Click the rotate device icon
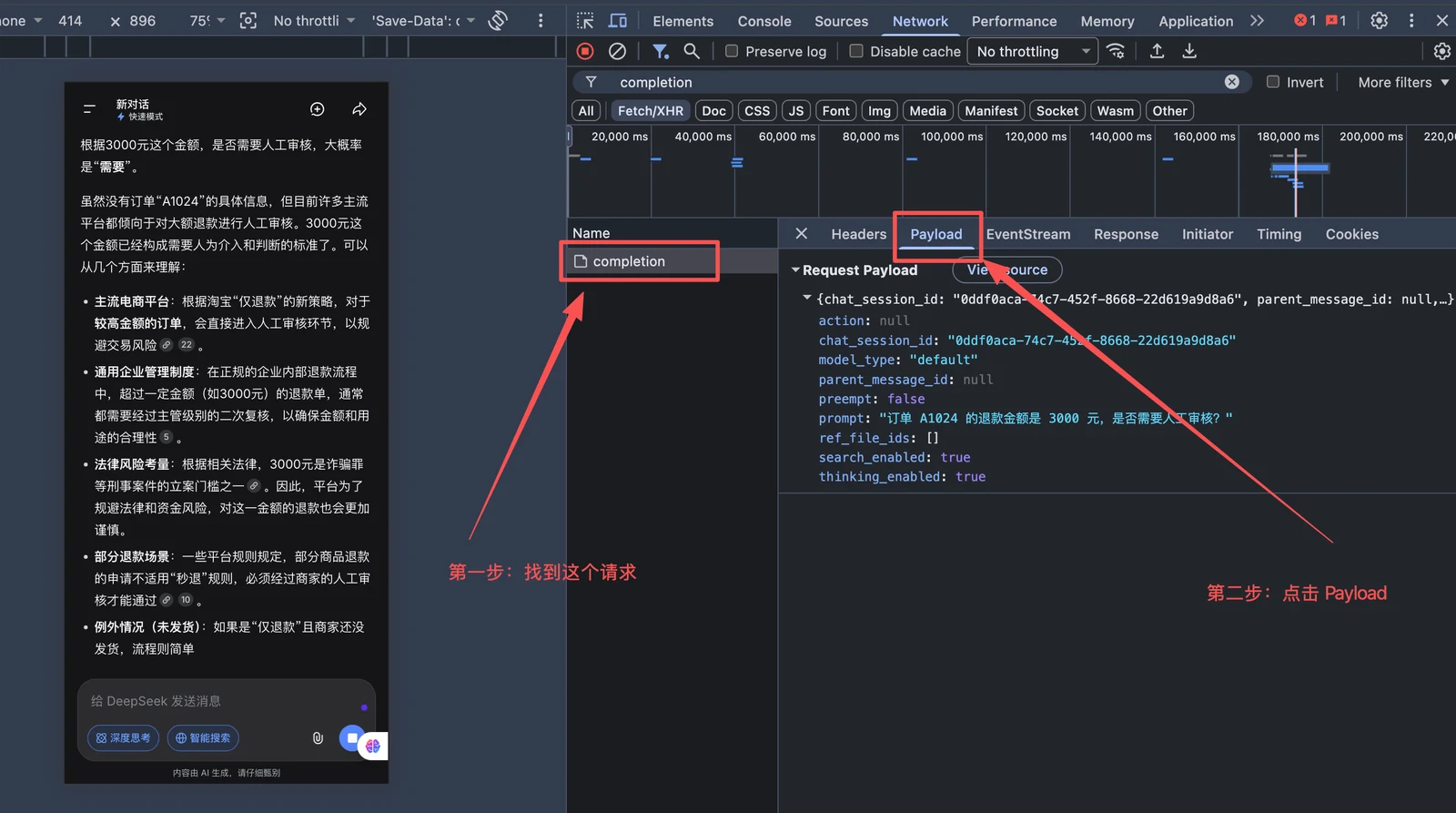The height and width of the screenshot is (813, 1456). click(498, 20)
